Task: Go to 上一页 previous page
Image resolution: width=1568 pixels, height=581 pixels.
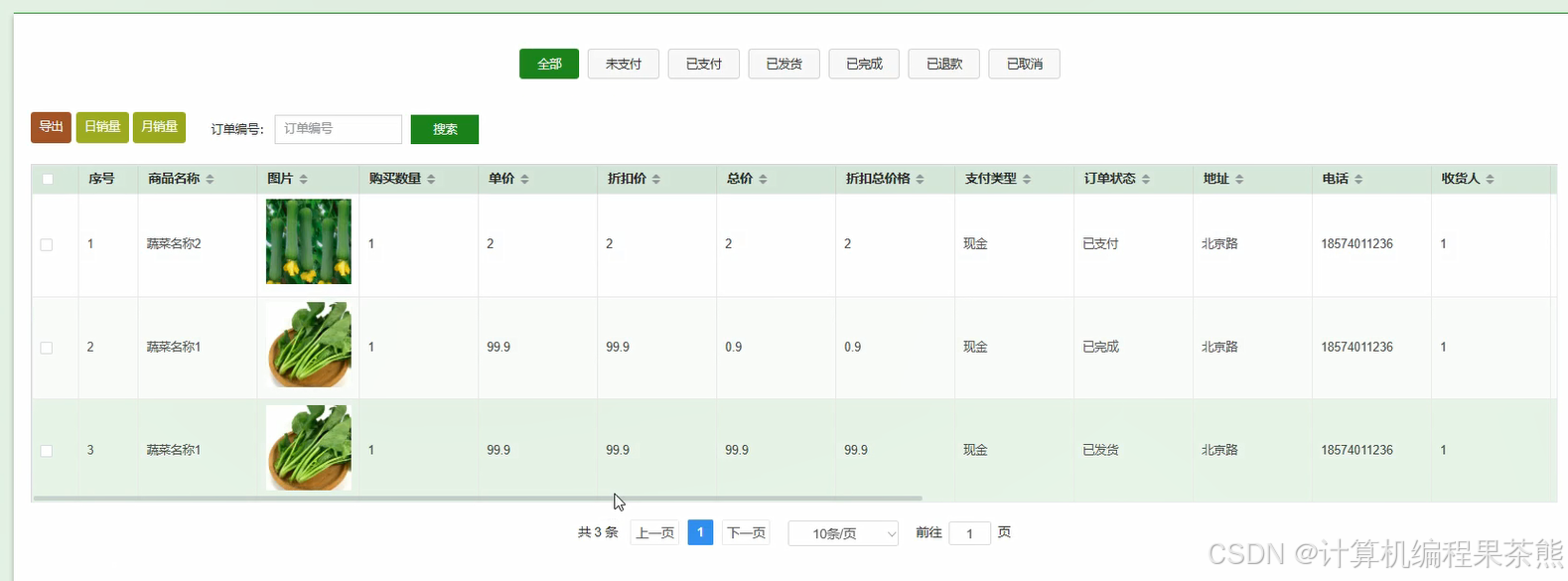Action: [654, 533]
